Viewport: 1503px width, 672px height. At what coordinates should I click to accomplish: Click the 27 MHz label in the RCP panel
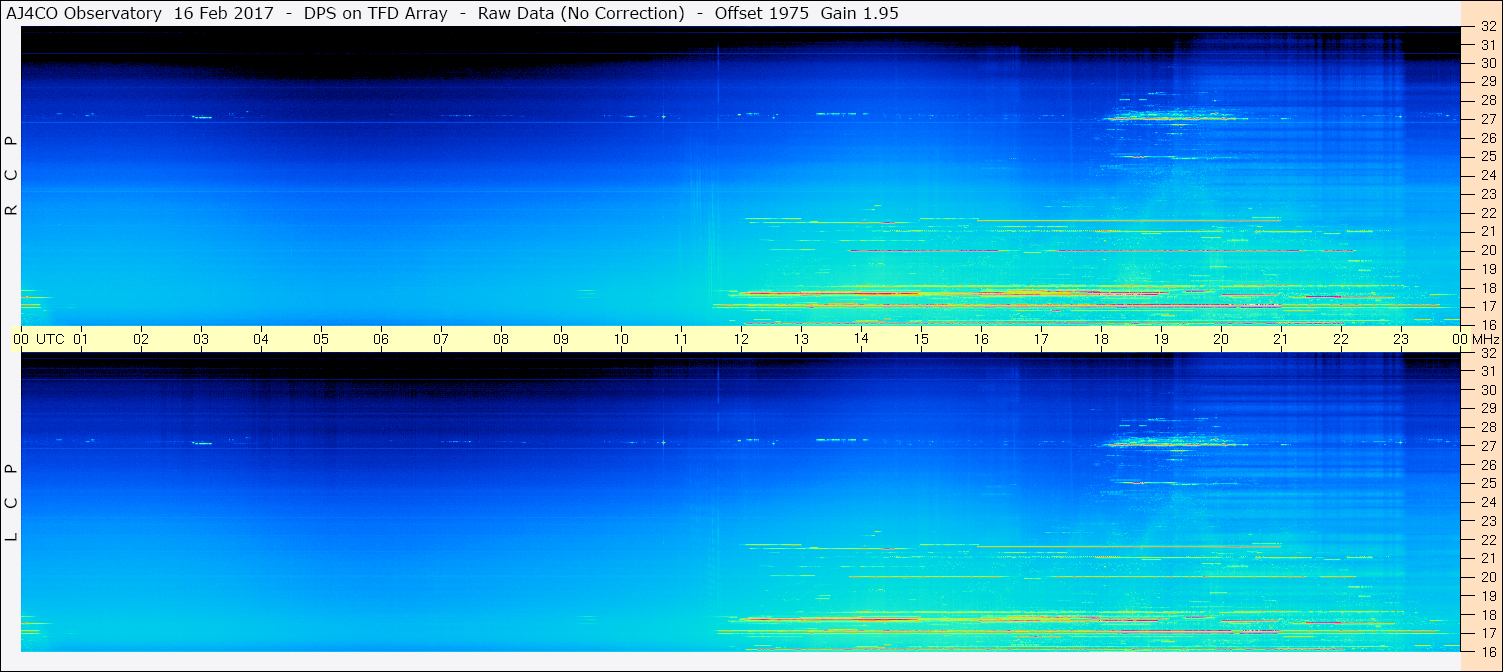[x=1488, y=119]
